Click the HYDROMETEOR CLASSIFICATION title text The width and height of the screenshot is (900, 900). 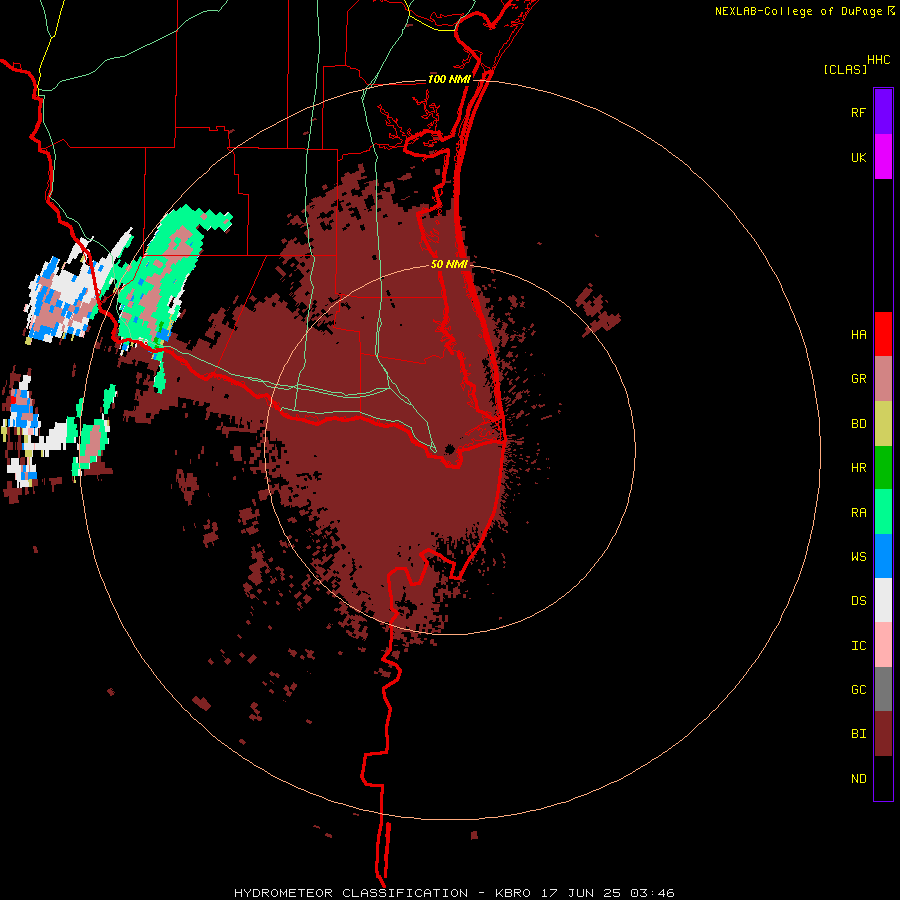click(351, 893)
